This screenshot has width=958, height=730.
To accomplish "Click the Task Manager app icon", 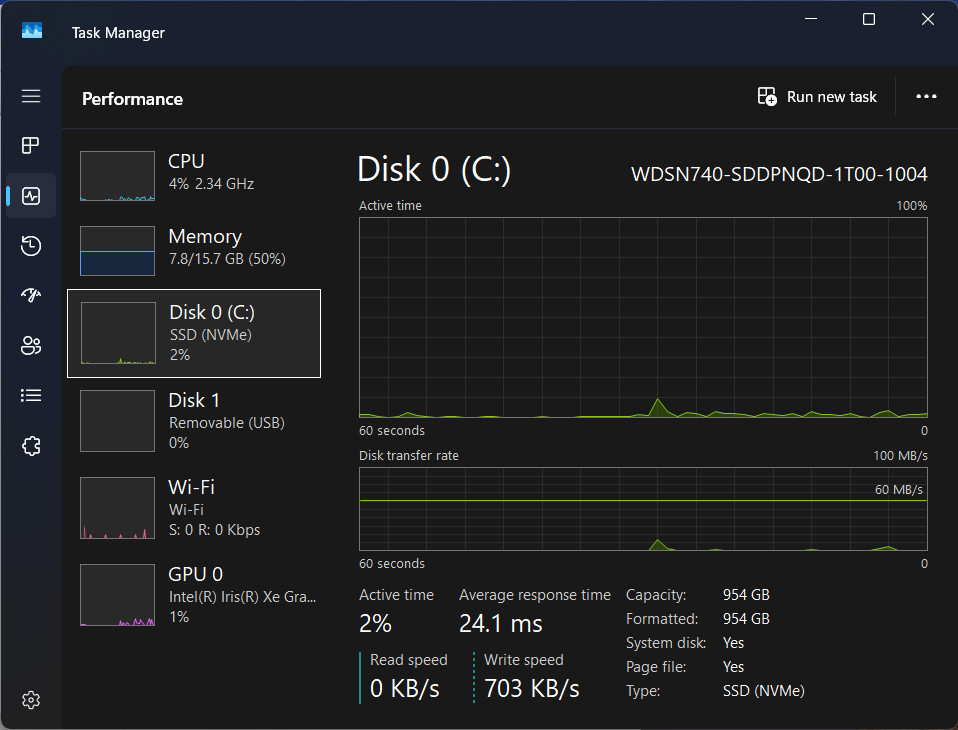I will pos(32,31).
